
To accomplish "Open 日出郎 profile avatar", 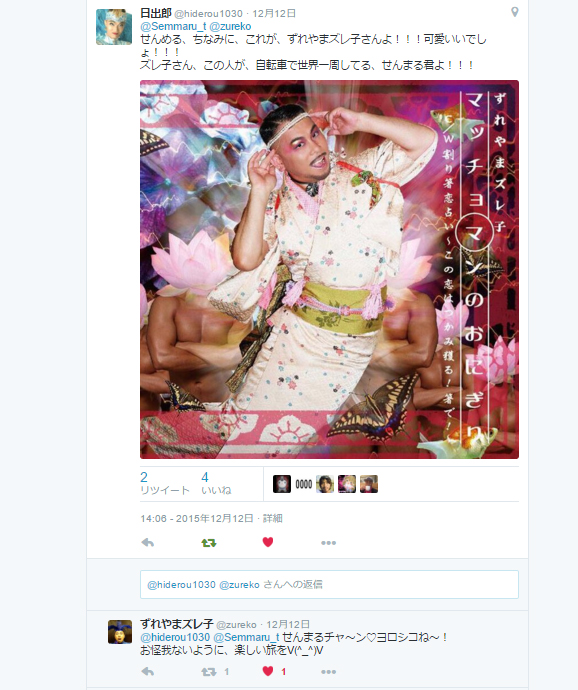I will (x=114, y=27).
